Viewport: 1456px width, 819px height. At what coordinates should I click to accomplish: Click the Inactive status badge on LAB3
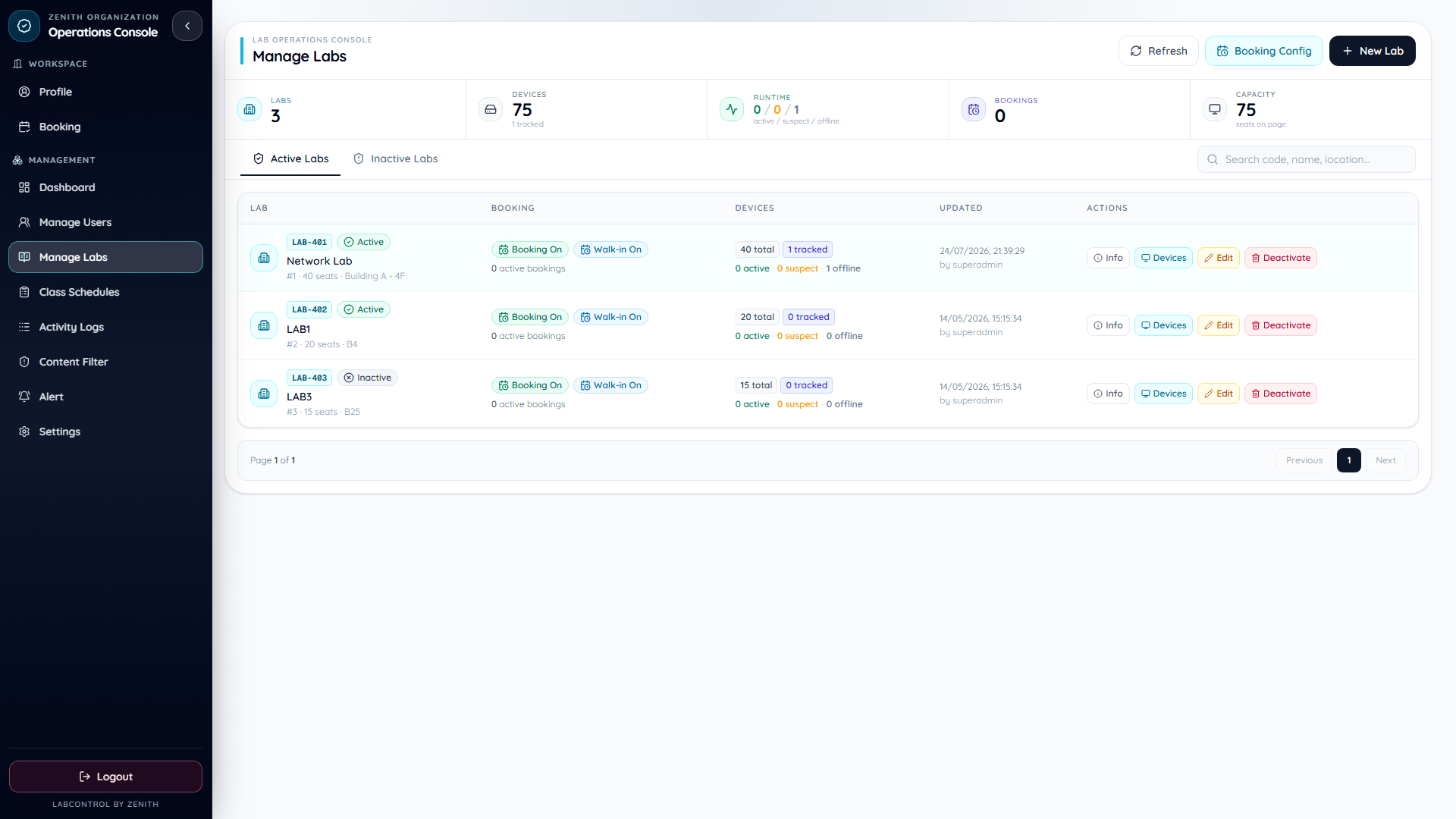coord(367,378)
